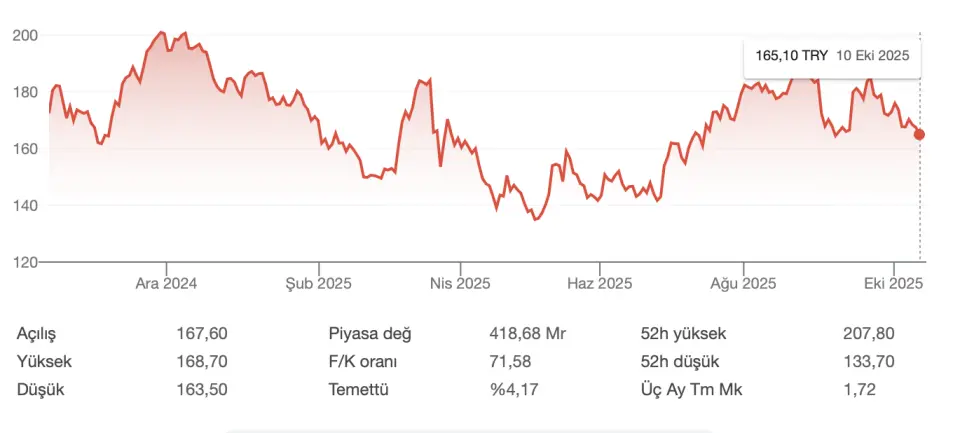Click the Ağu 2025 axis label
The width and height of the screenshot is (960, 433).
click(x=743, y=283)
